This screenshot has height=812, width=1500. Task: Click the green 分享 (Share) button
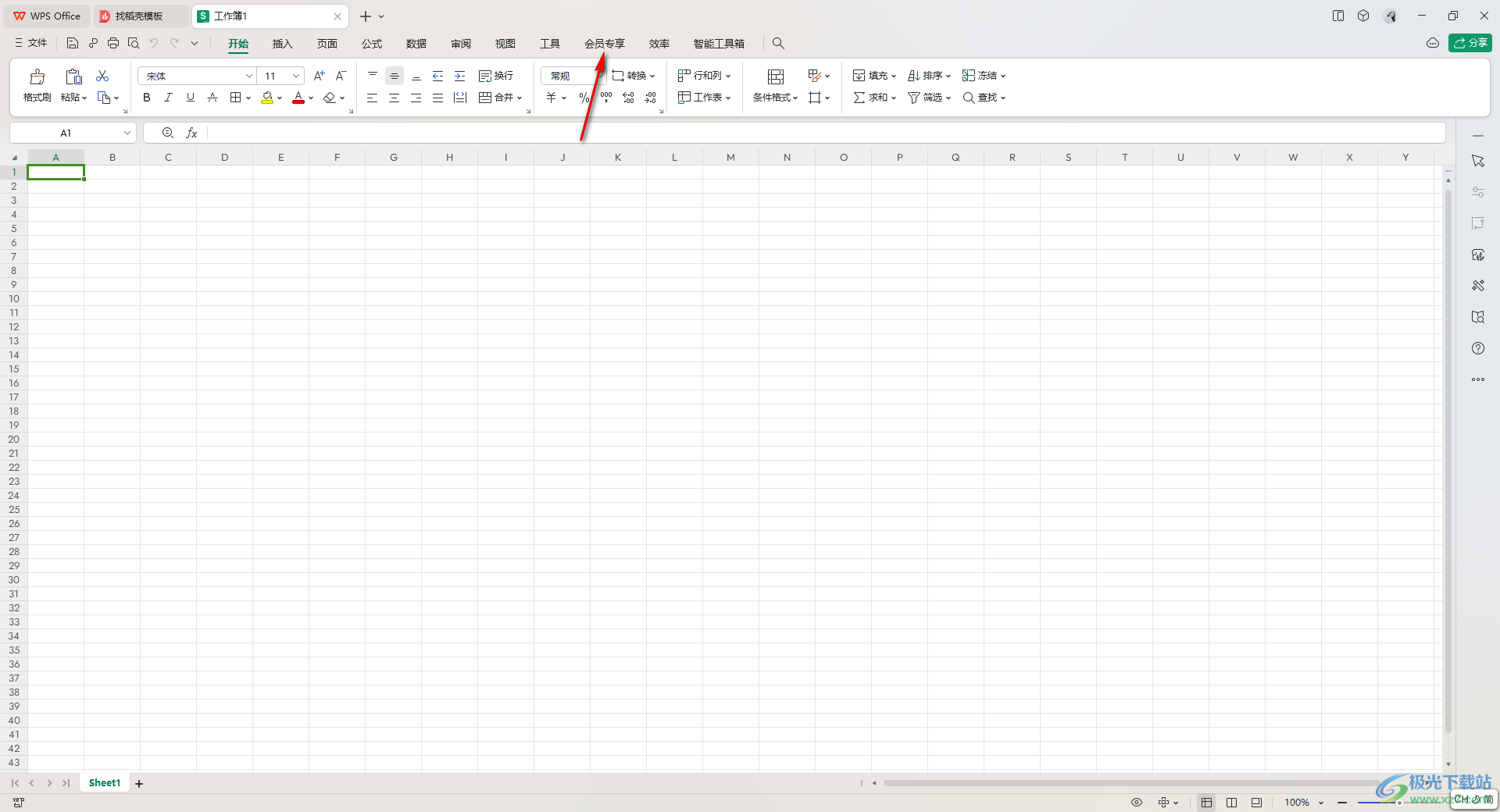pos(1470,43)
